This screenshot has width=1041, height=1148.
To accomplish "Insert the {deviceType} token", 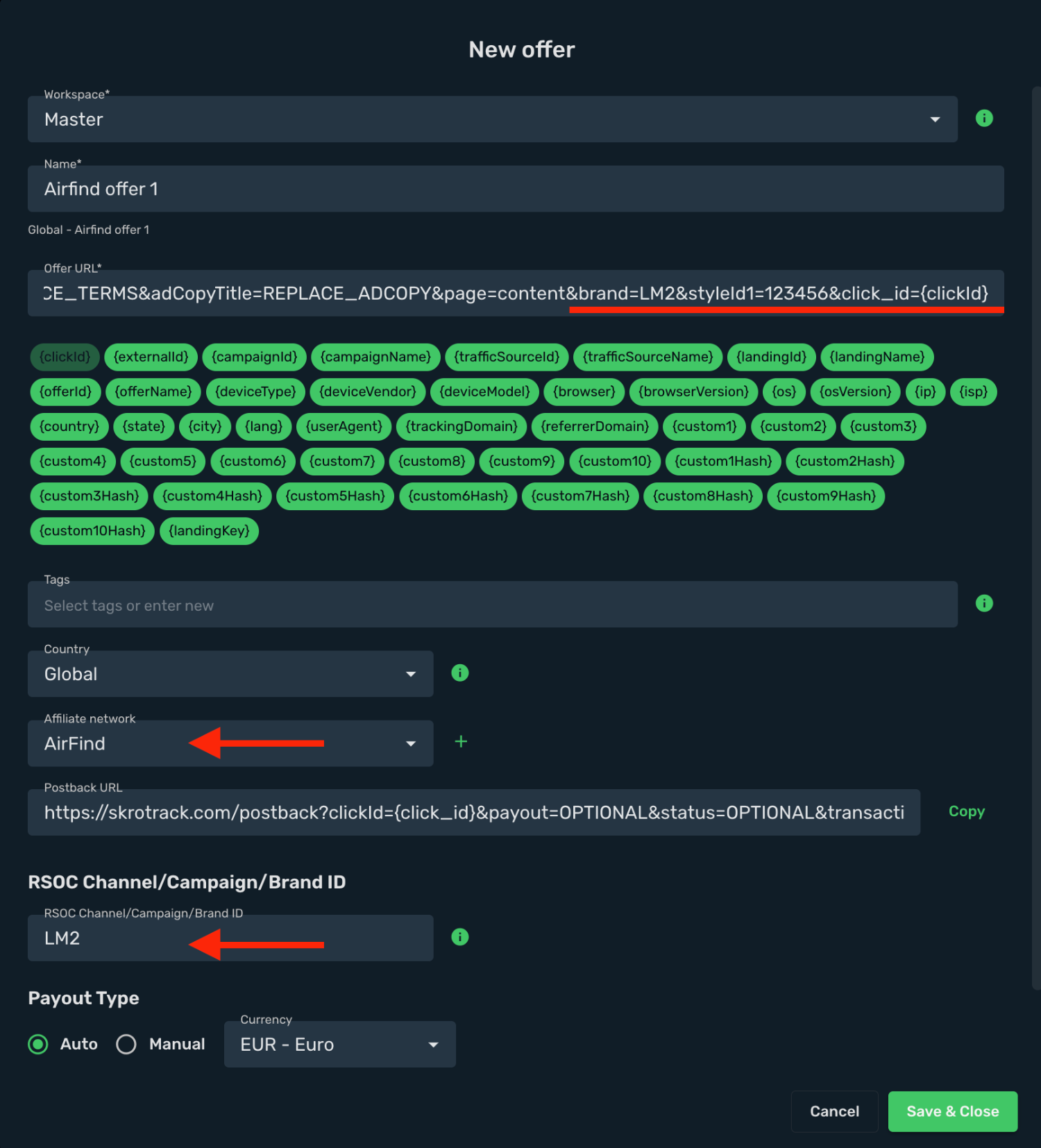I will coord(255,391).
